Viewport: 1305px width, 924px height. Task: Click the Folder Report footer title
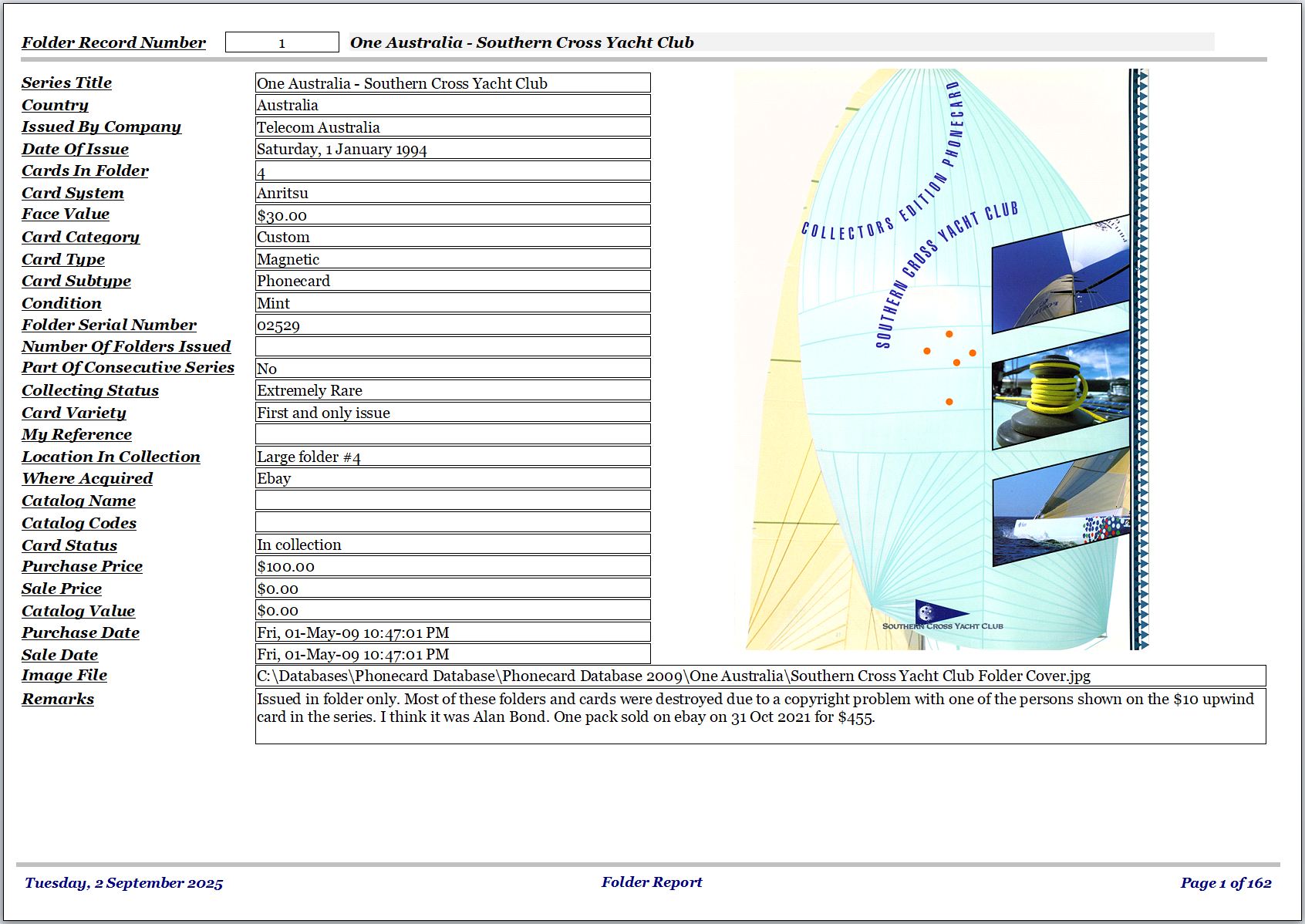[652, 882]
